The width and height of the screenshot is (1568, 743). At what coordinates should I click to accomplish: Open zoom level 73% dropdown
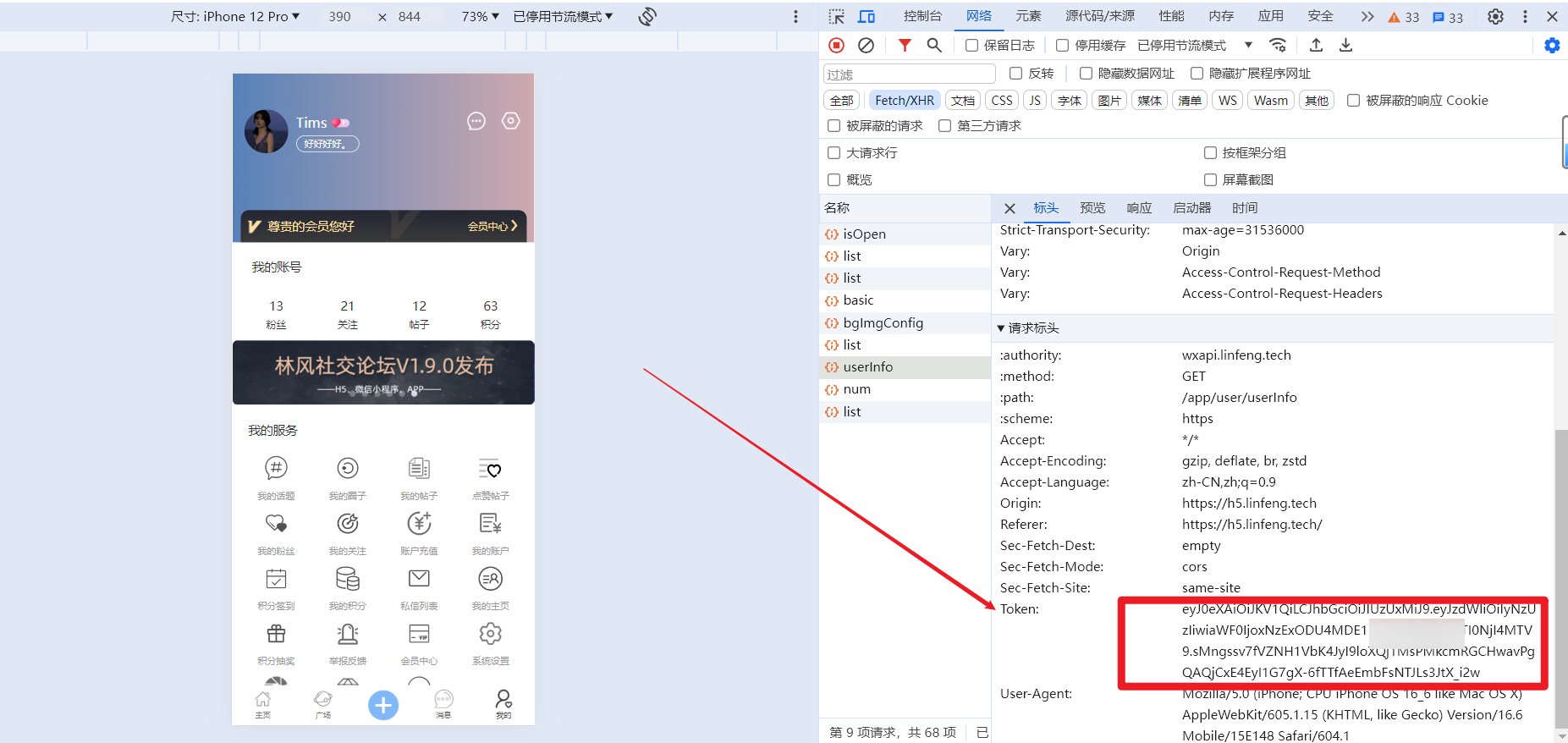(x=480, y=16)
